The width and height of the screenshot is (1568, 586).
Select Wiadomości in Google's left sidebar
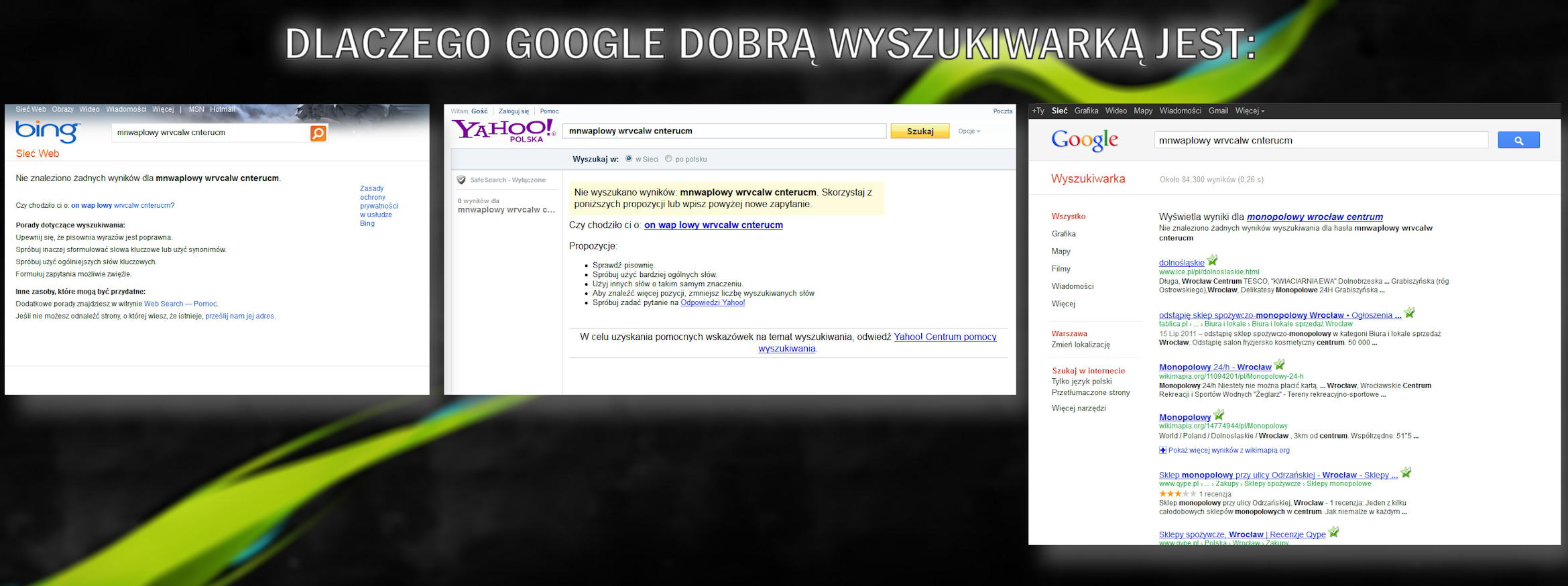(1073, 286)
